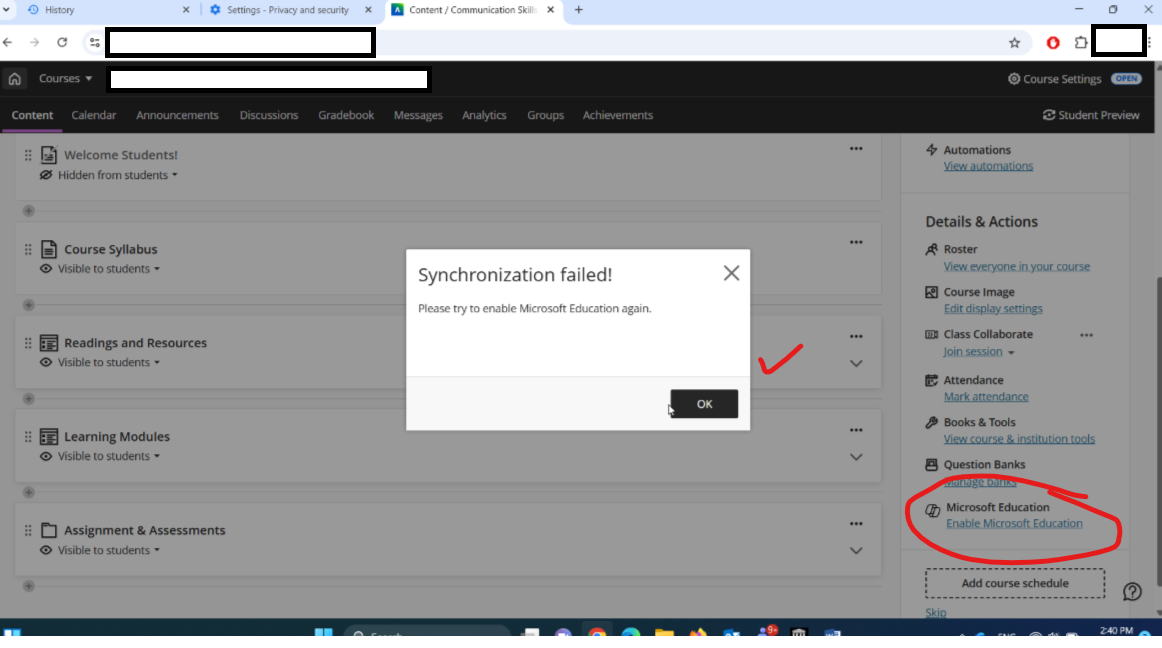This screenshot has height=648, width=1162.
Task: Click Edit display settings link
Action: click(993, 308)
